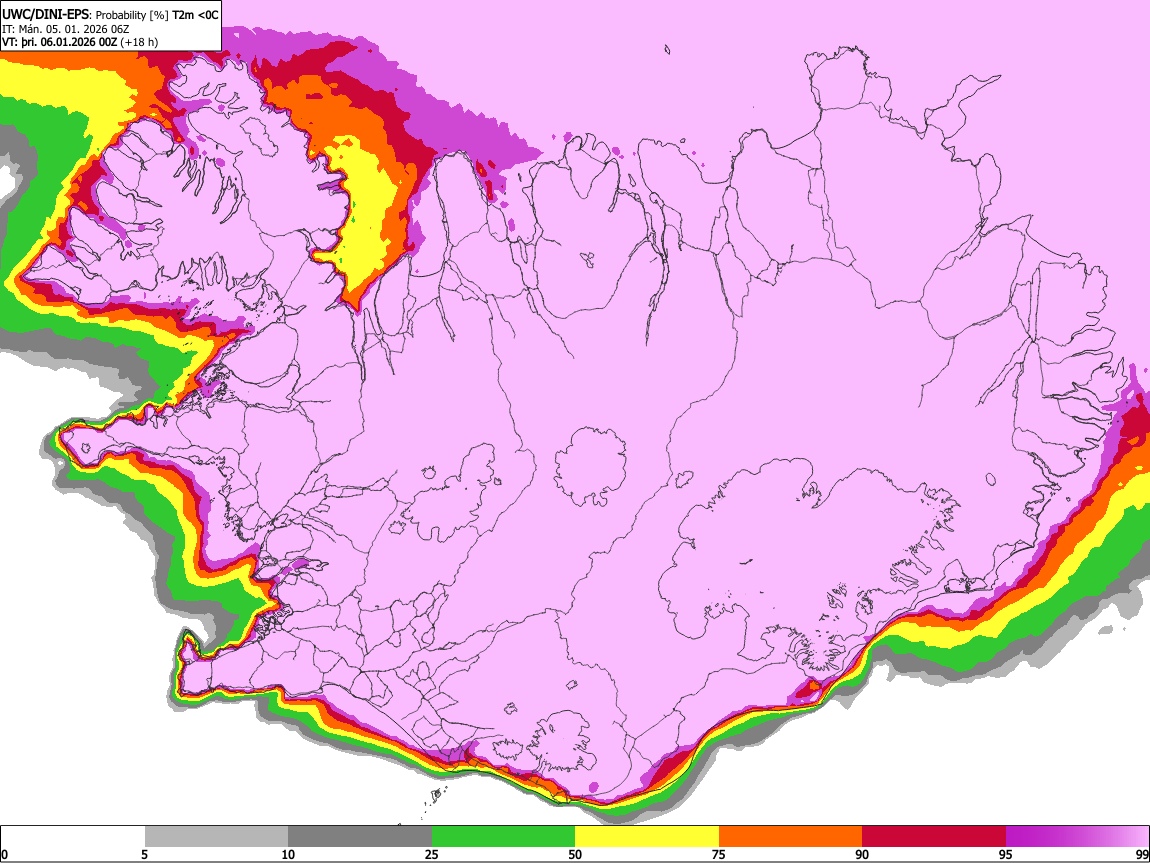Click the legend tick label '25'
Image resolution: width=1150 pixels, height=863 pixels.
click(432, 854)
